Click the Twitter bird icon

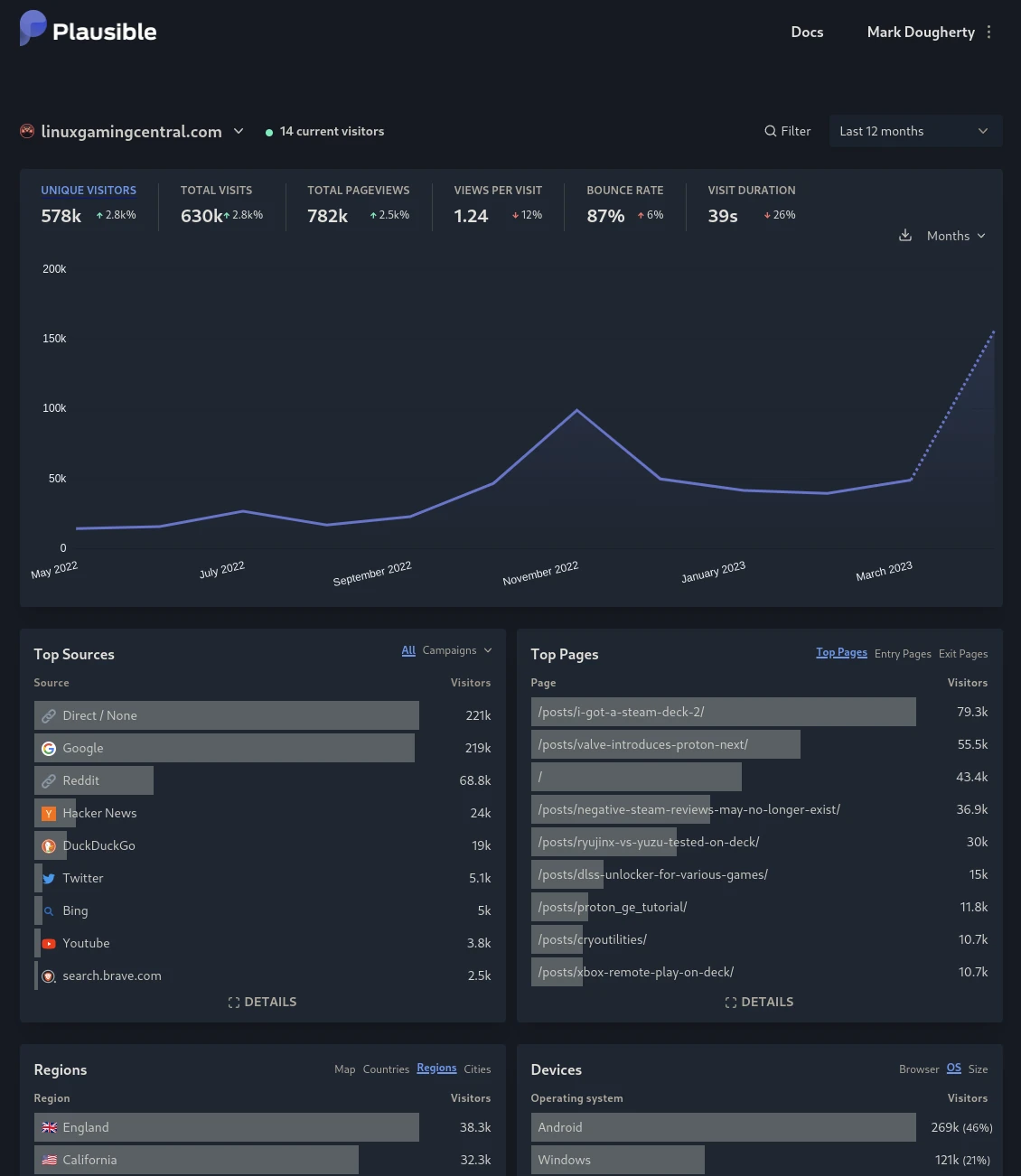(x=49, y=878)
